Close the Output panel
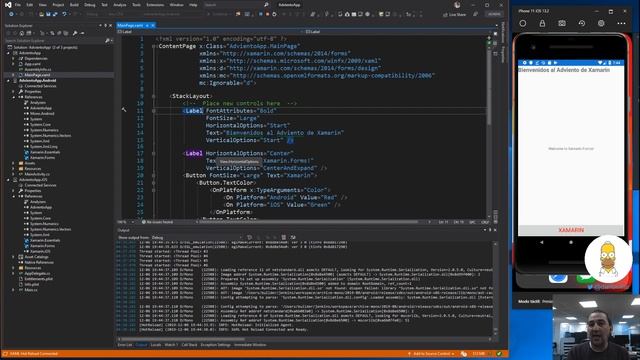 point(495,230)
